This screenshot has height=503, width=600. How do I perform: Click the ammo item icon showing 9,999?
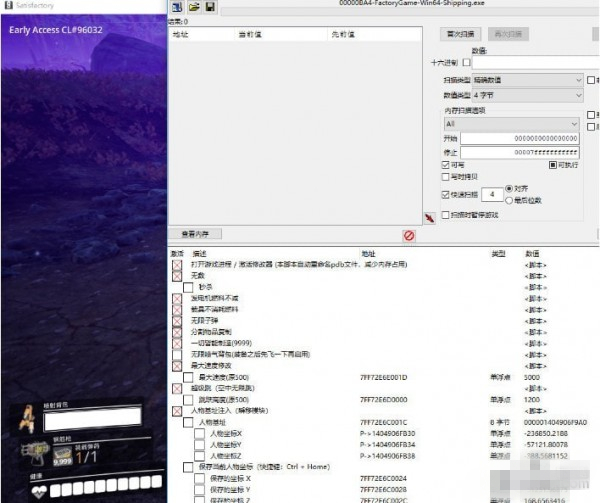click(62, 457)
